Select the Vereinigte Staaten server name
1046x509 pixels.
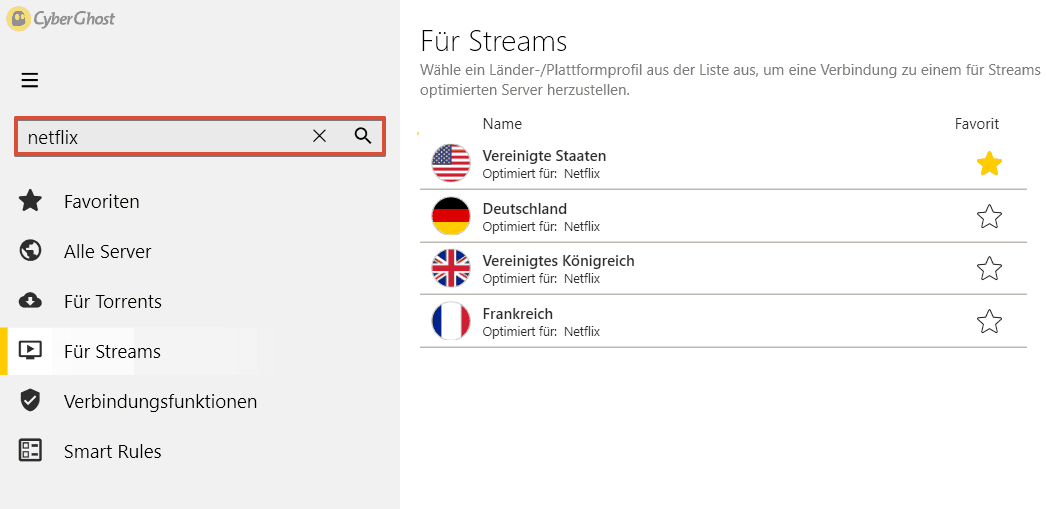[544, 156]
